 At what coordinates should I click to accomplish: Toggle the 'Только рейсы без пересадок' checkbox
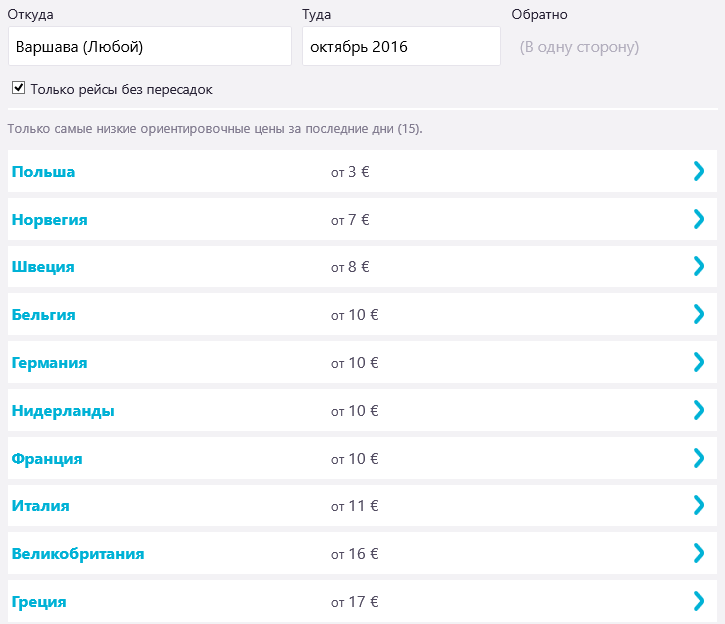click(18, 88)
